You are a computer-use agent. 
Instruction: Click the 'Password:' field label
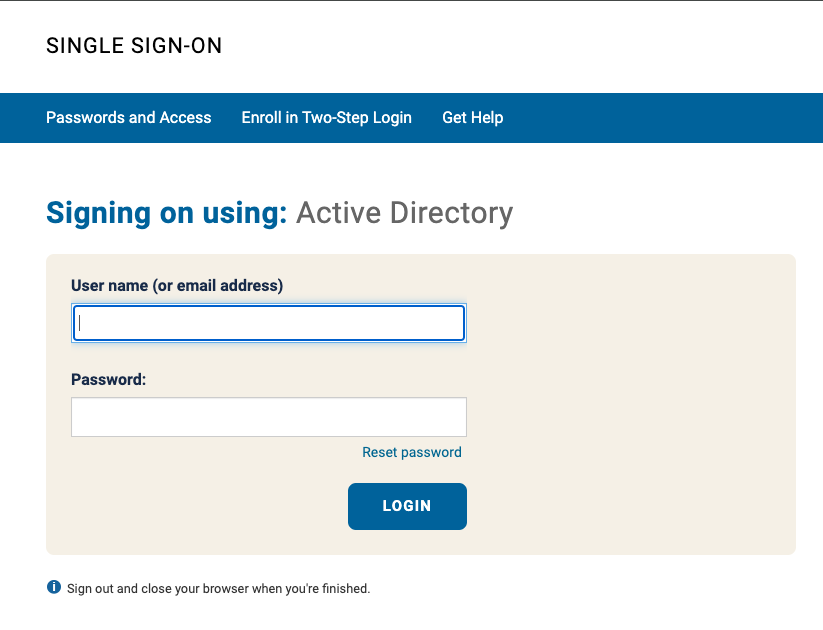coord(109,380)
